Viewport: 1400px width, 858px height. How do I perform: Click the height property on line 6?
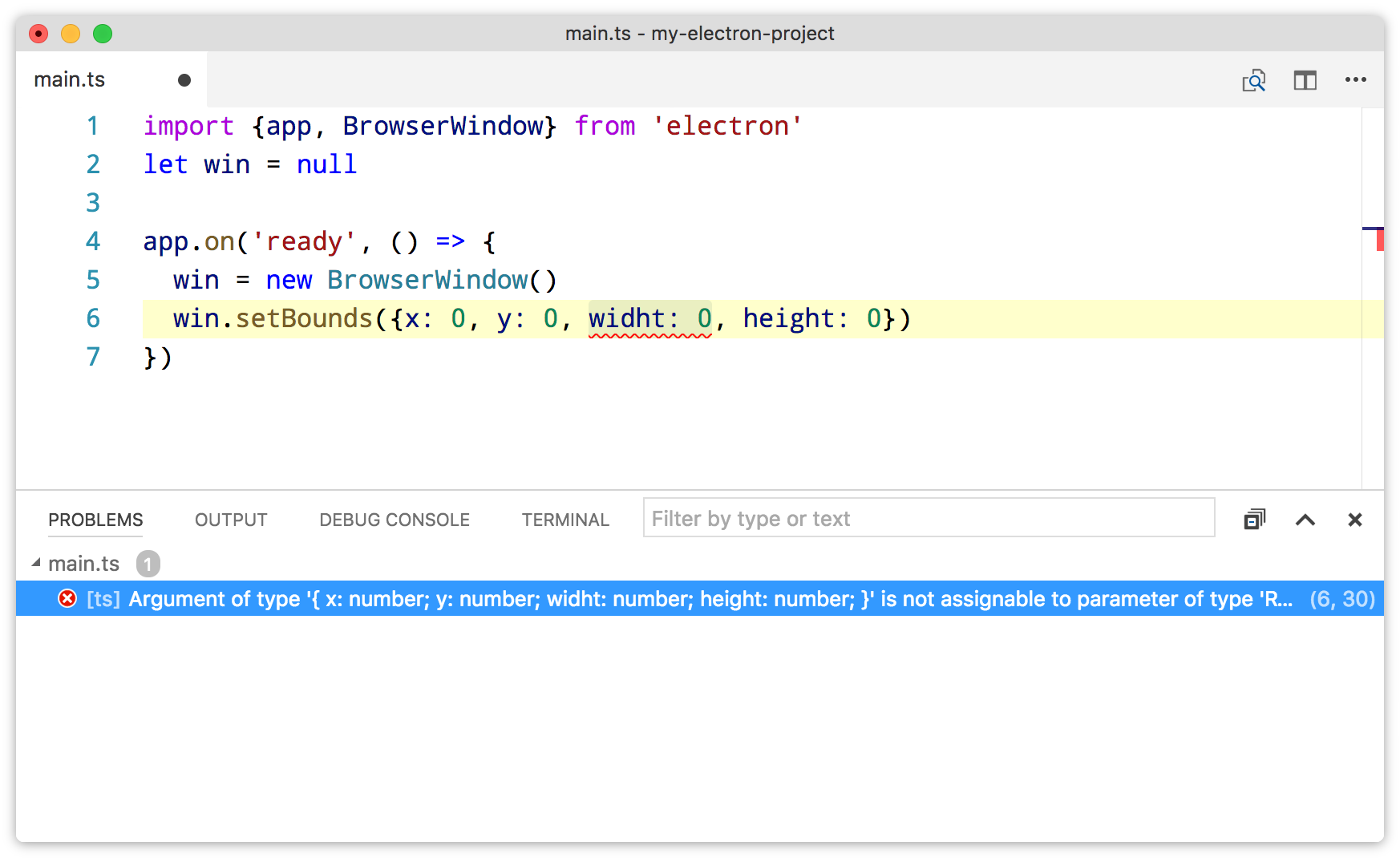pyautogui.click(x=789, y=318)
